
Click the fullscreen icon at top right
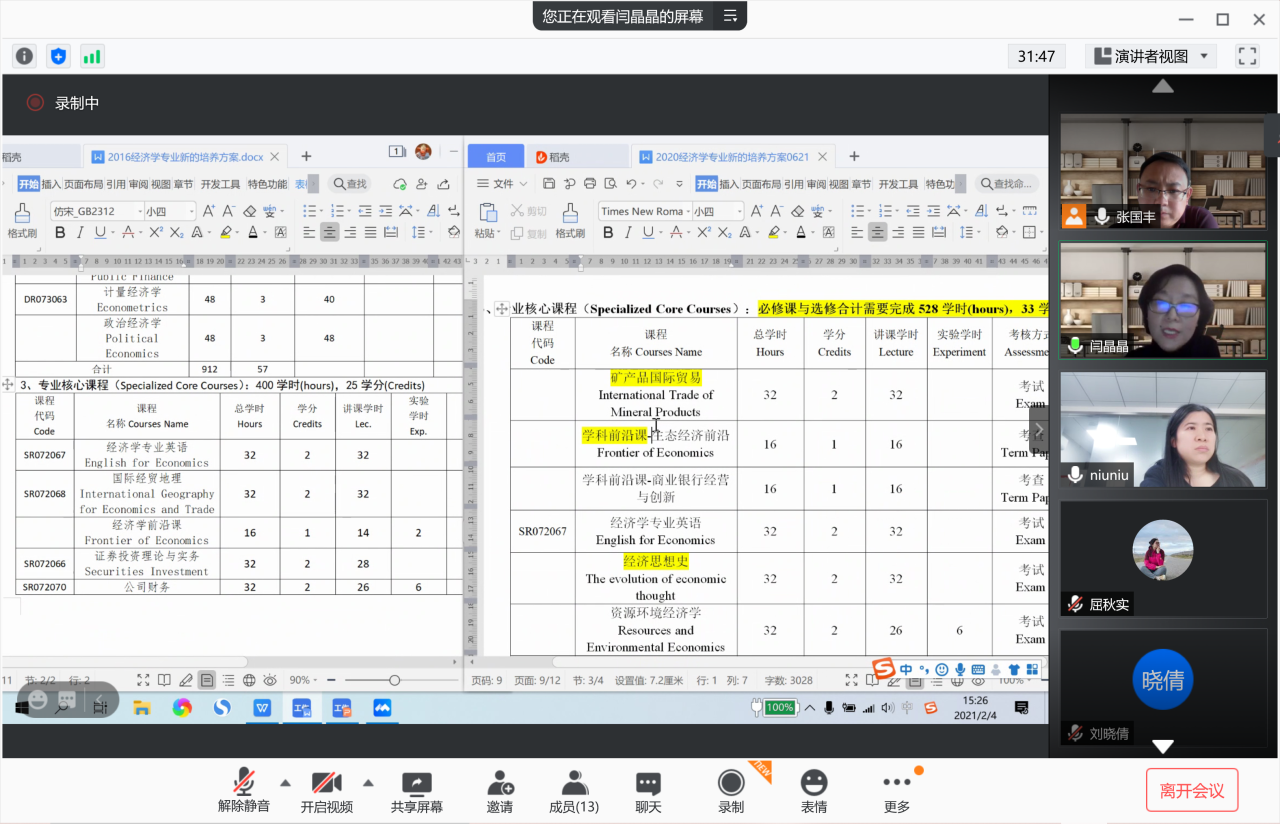pyautogui.click(x=1246, y=56)
